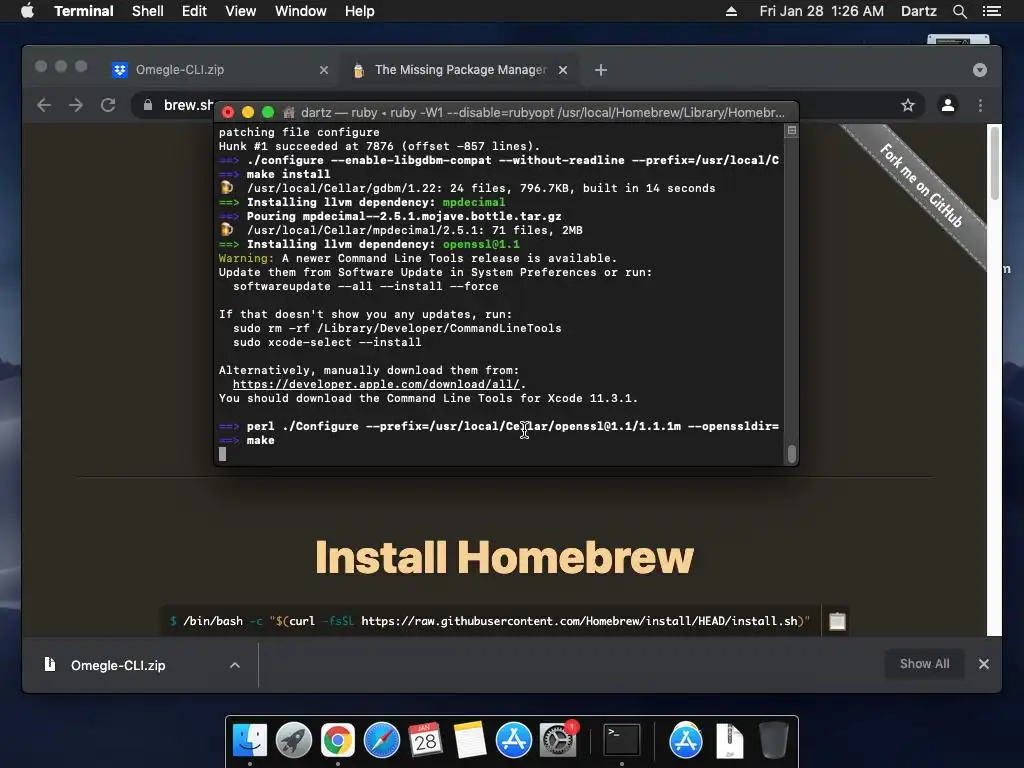Click the openssl@1.1 dependency text
The image size is (1024, 768).
point(481,244)
